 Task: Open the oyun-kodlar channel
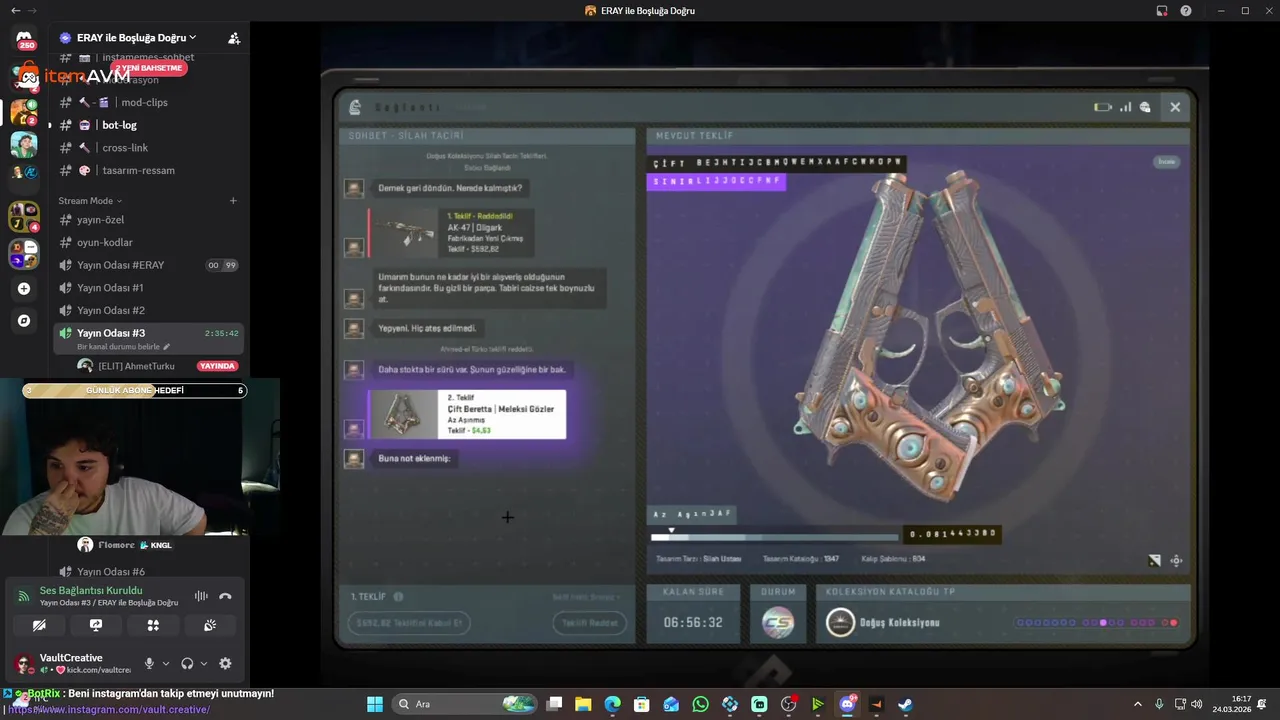(x=146, y=242)
